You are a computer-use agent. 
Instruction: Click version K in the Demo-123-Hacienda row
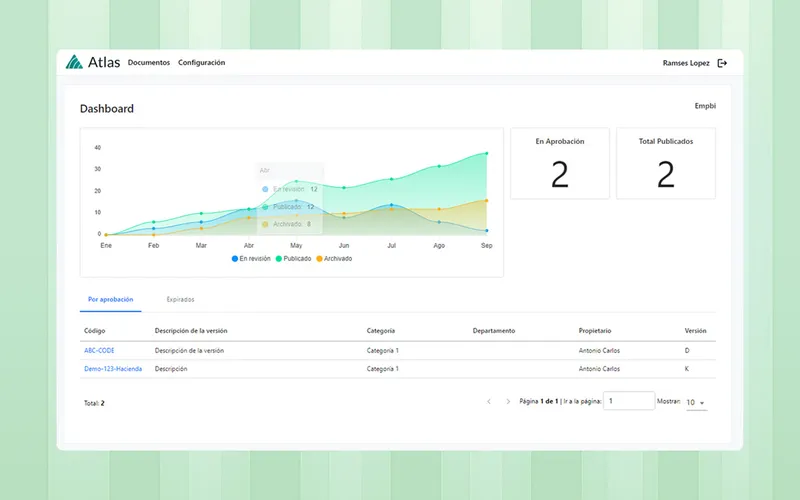pyautogui.click(x=687, y=368)
